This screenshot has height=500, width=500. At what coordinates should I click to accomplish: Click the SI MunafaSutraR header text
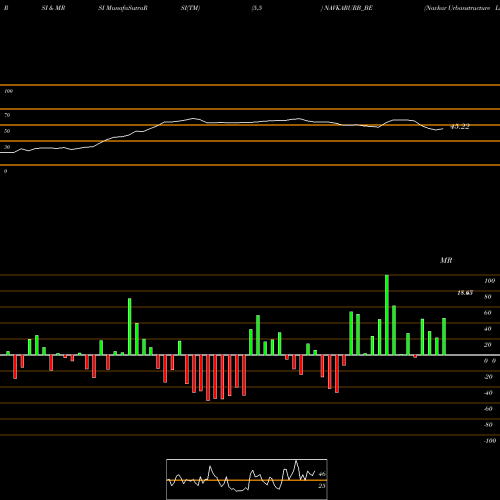[123, 8]
